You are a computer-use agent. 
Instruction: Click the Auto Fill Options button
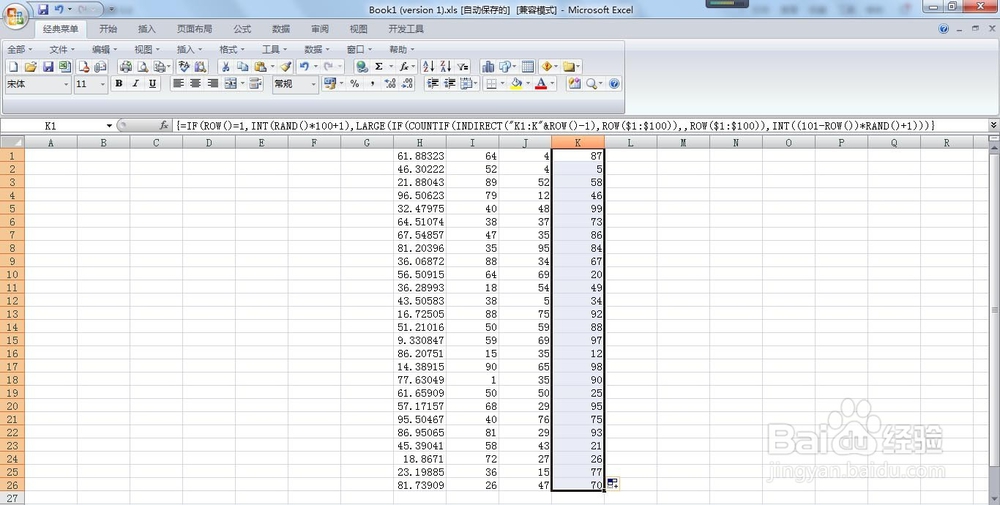[612, 484]
